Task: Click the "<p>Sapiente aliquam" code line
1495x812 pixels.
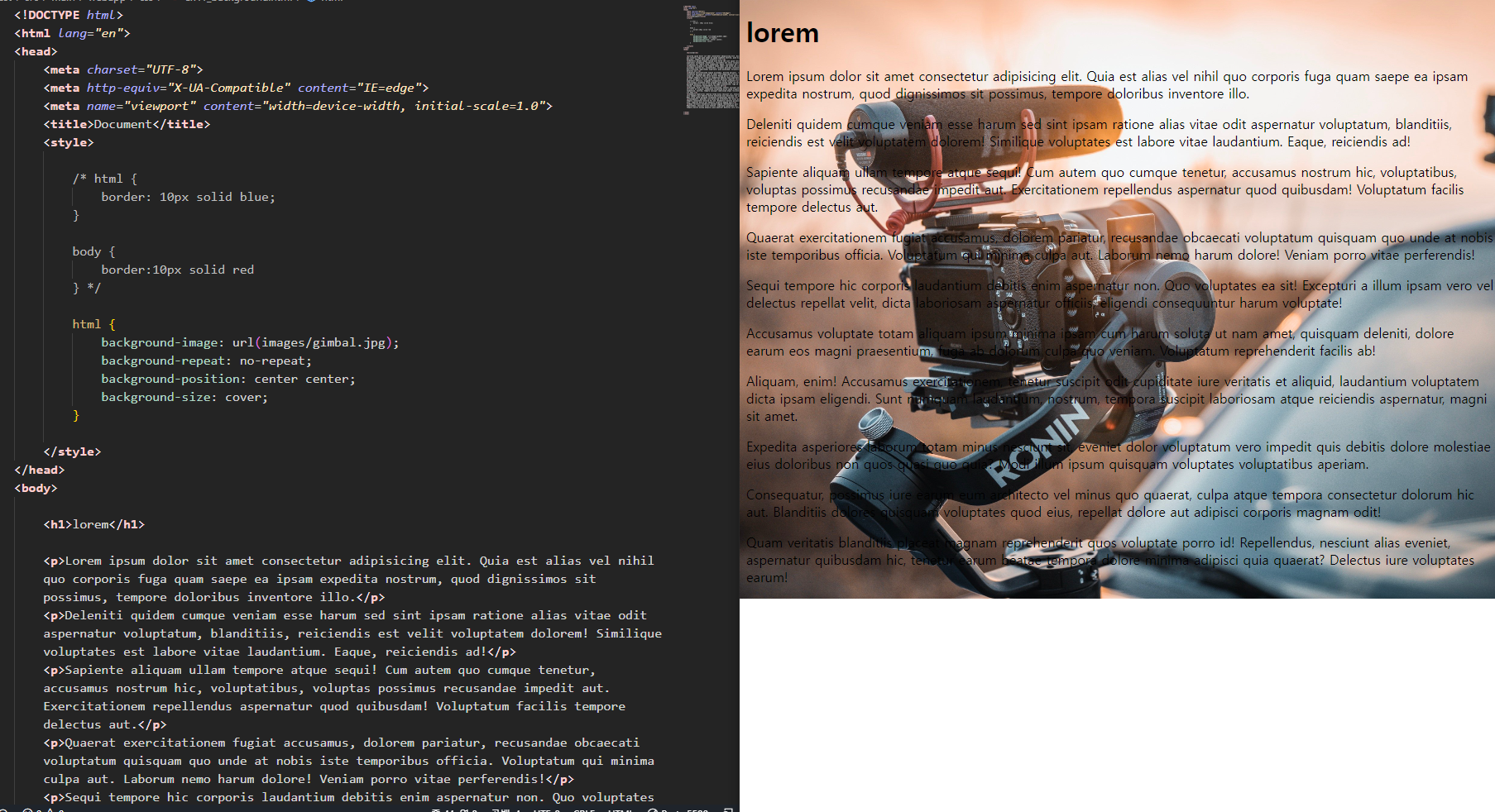Action: click(x=319, y=670)
